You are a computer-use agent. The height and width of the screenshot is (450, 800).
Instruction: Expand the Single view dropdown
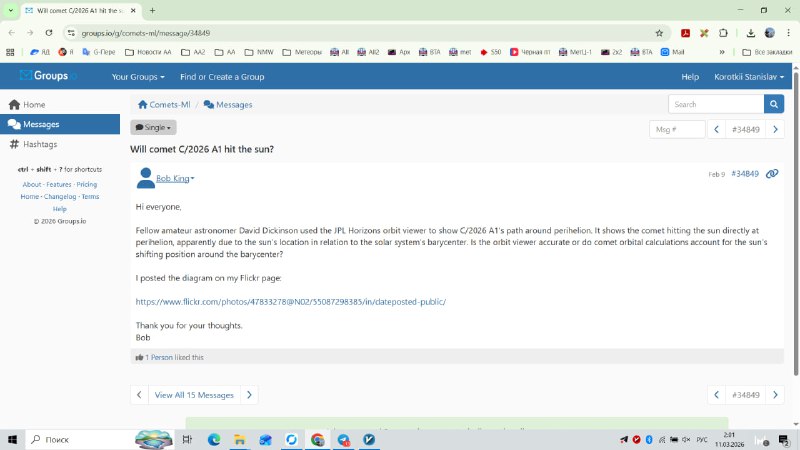(x=153, y=128)
